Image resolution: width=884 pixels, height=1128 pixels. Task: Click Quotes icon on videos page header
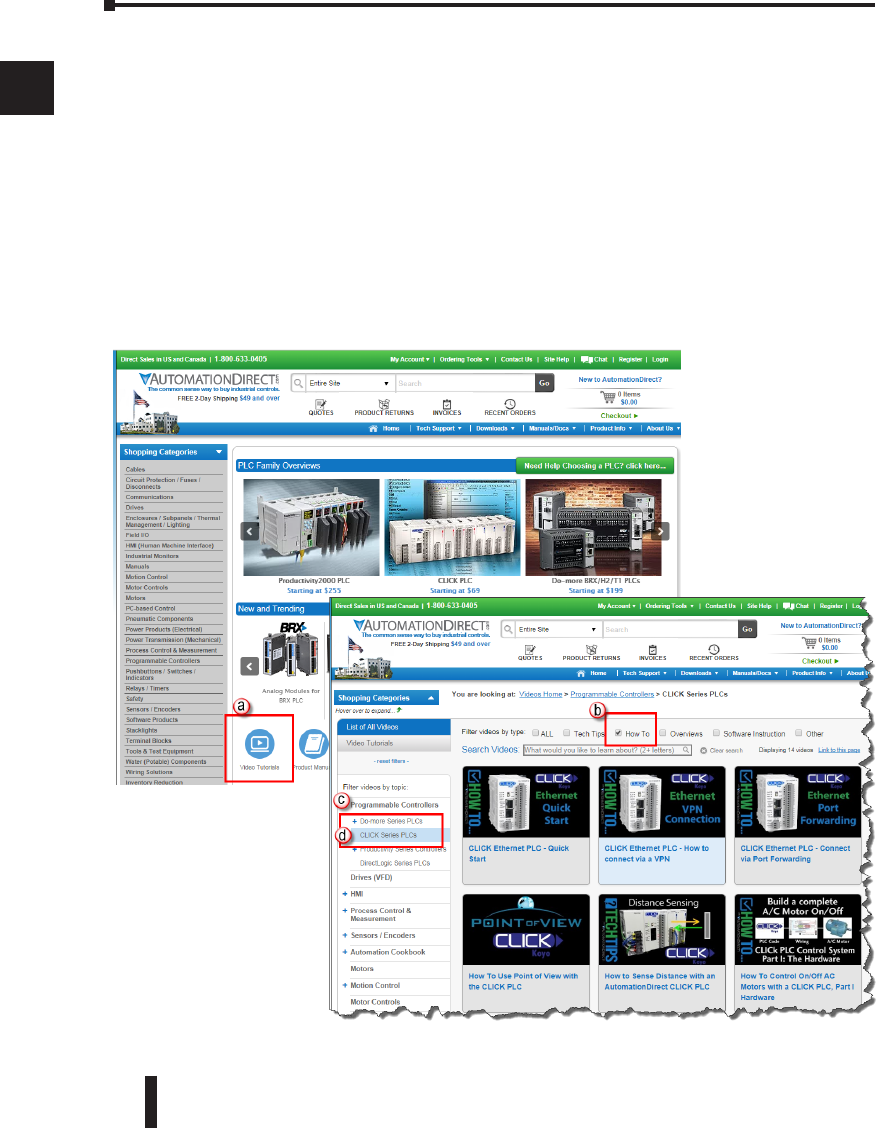[530, 650]
